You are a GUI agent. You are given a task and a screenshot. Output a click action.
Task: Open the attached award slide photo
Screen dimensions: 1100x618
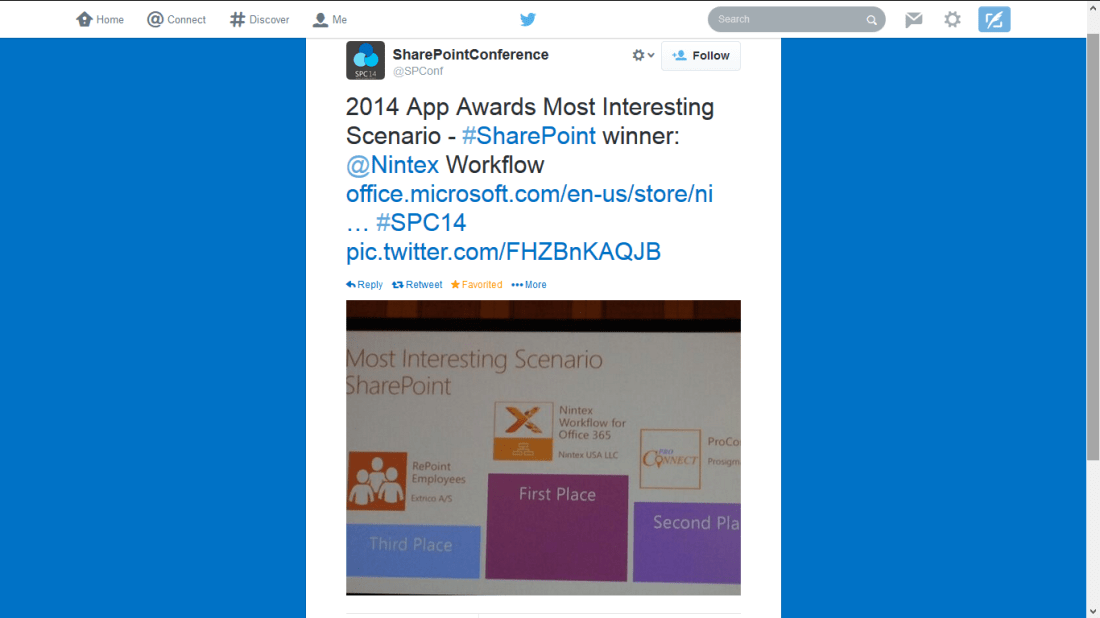(x=543, y=447)
